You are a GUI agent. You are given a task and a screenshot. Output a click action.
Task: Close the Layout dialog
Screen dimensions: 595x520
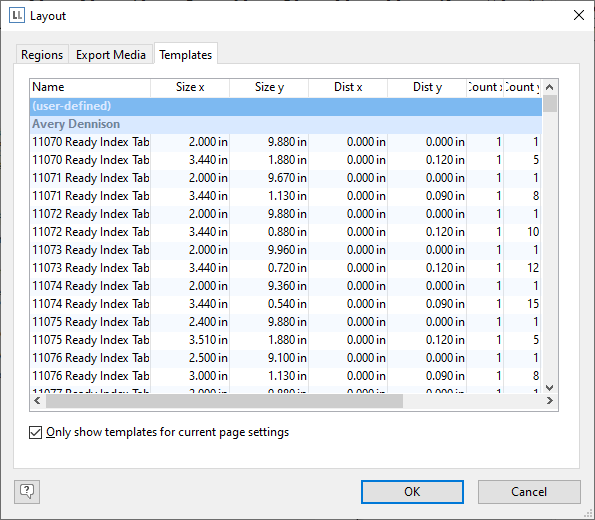(579, 16)
